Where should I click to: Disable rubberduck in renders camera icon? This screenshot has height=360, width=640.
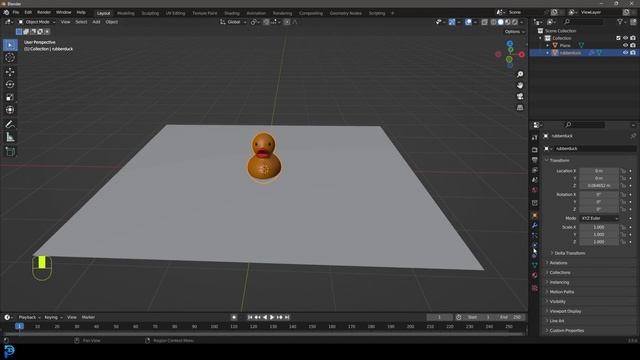[x=633, y=53]
